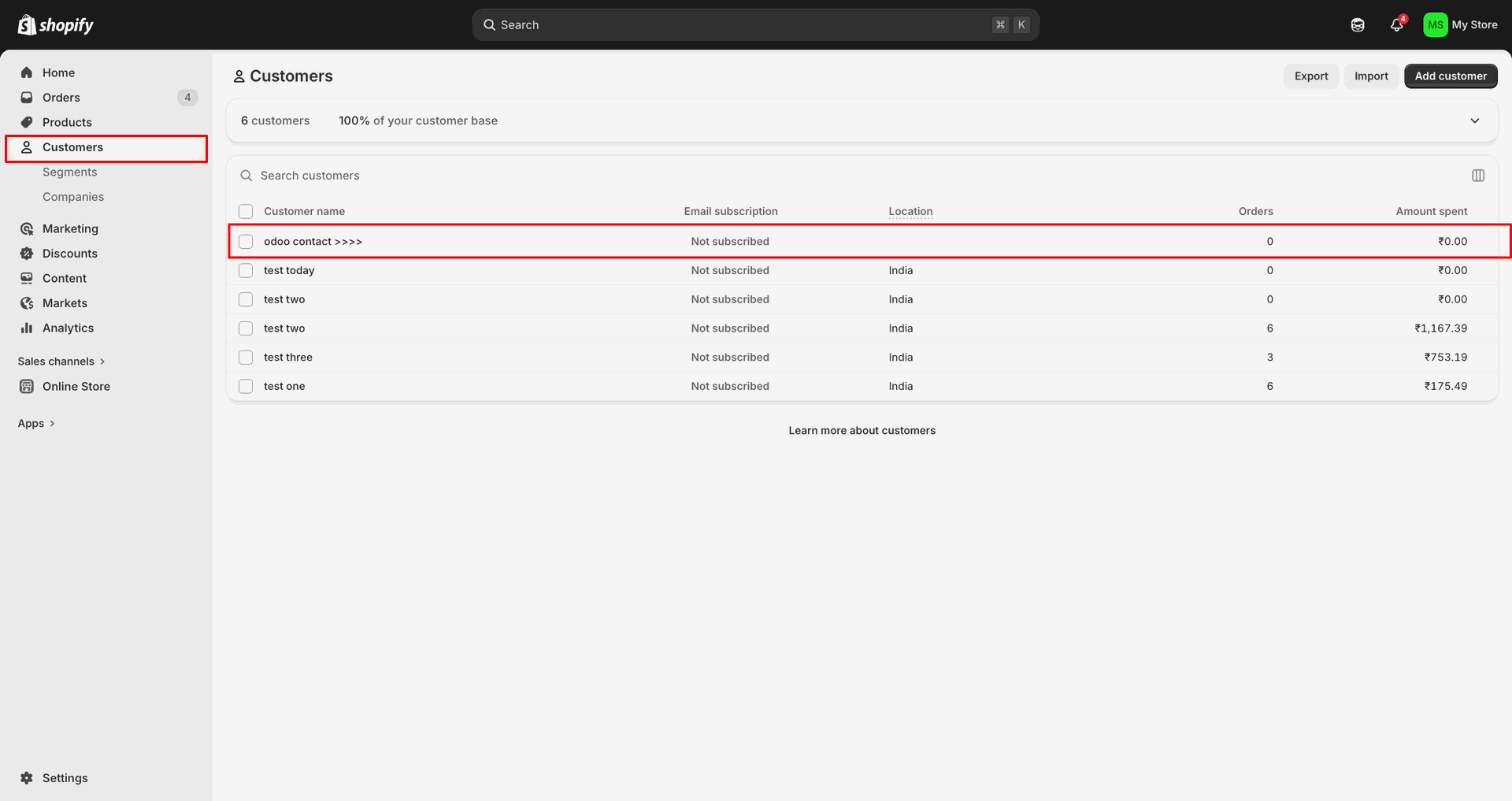
Task: Check the test two row with 0 orders
Action: click(246, 299)
